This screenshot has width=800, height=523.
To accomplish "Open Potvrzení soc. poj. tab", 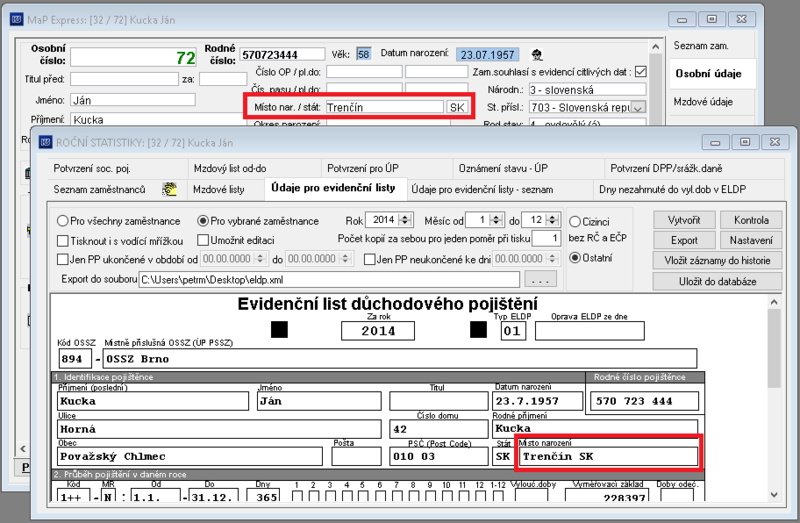I will 118,168.
